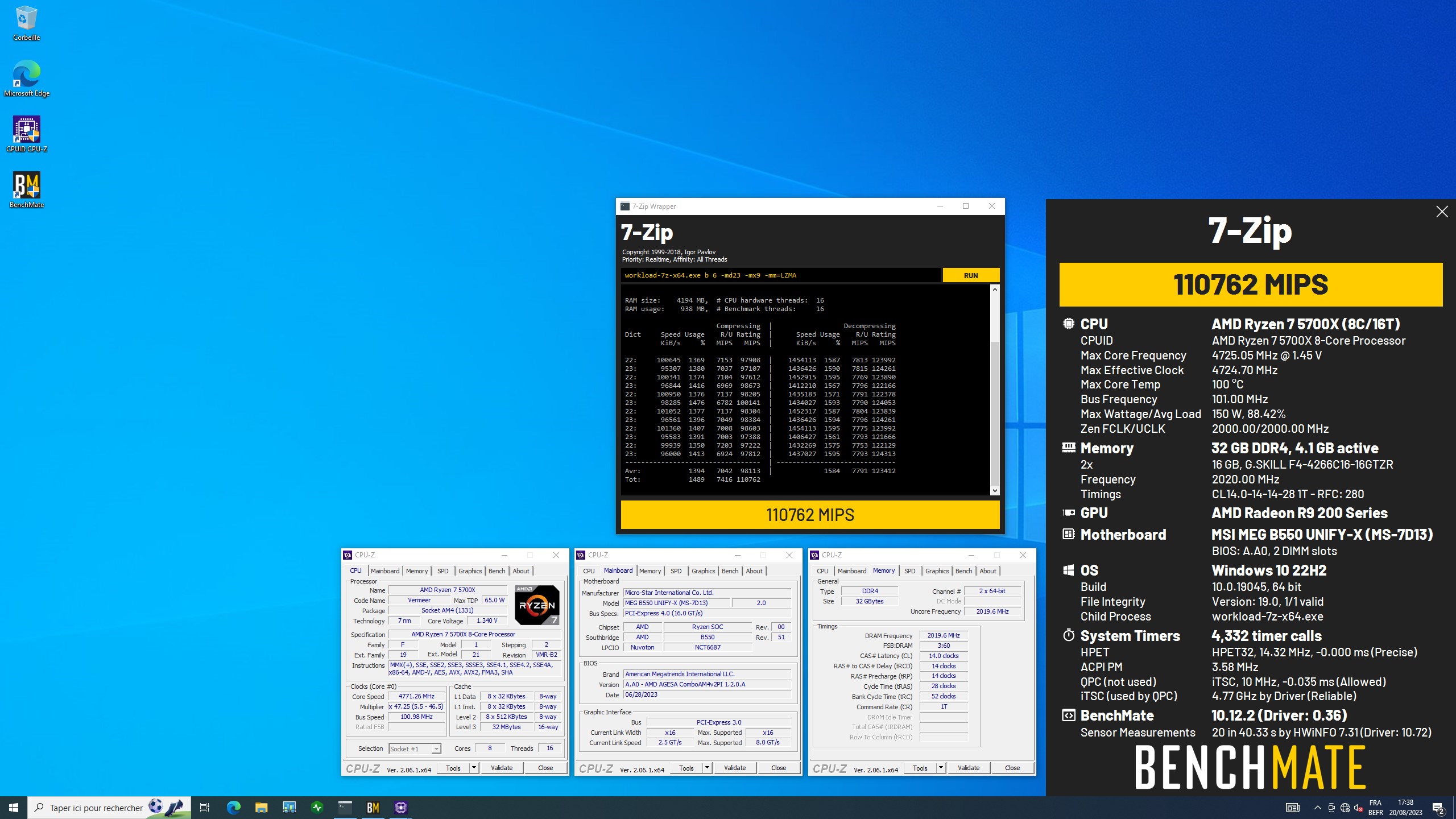Switch to BenchMate via its BM taskbar icon

[373, 807]
